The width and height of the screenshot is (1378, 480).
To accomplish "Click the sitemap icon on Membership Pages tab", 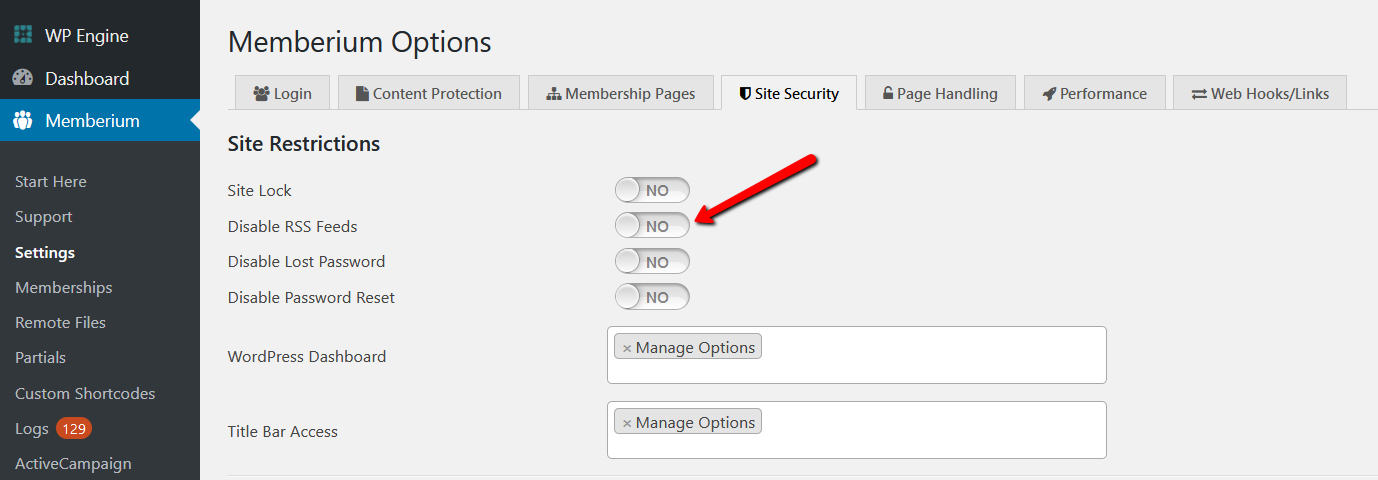I will (x=554, y=93).
